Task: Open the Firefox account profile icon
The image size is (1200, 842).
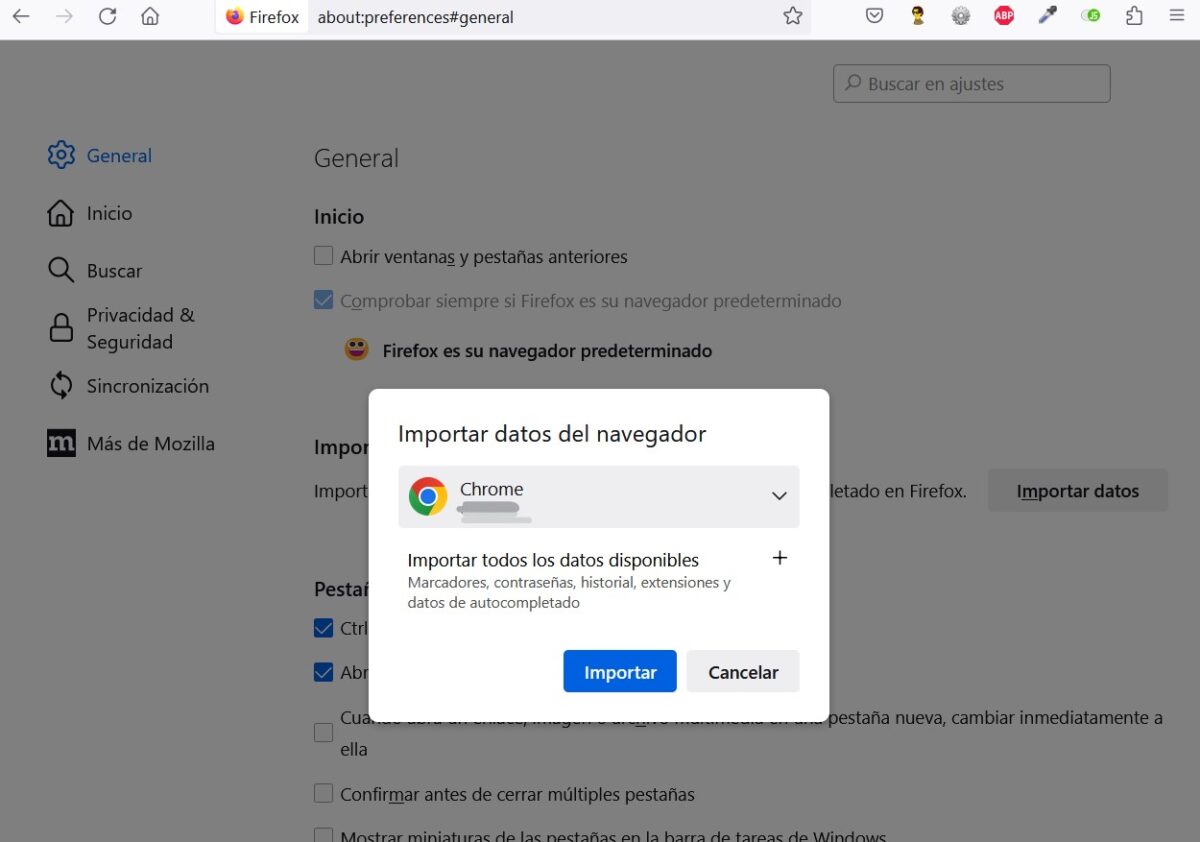Action: coord(916,16)
